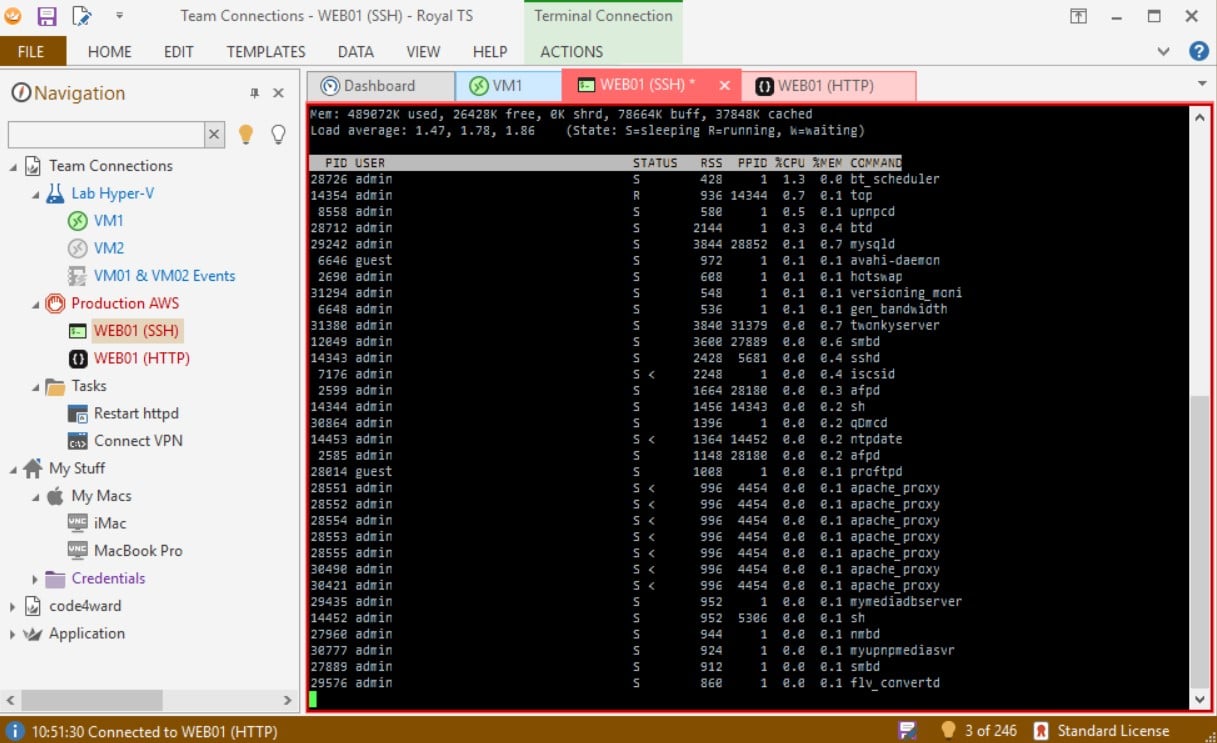Open the TEMPLATES ribbon tab
Viewport: 1217px width, 743px height.
pos(266,51)
